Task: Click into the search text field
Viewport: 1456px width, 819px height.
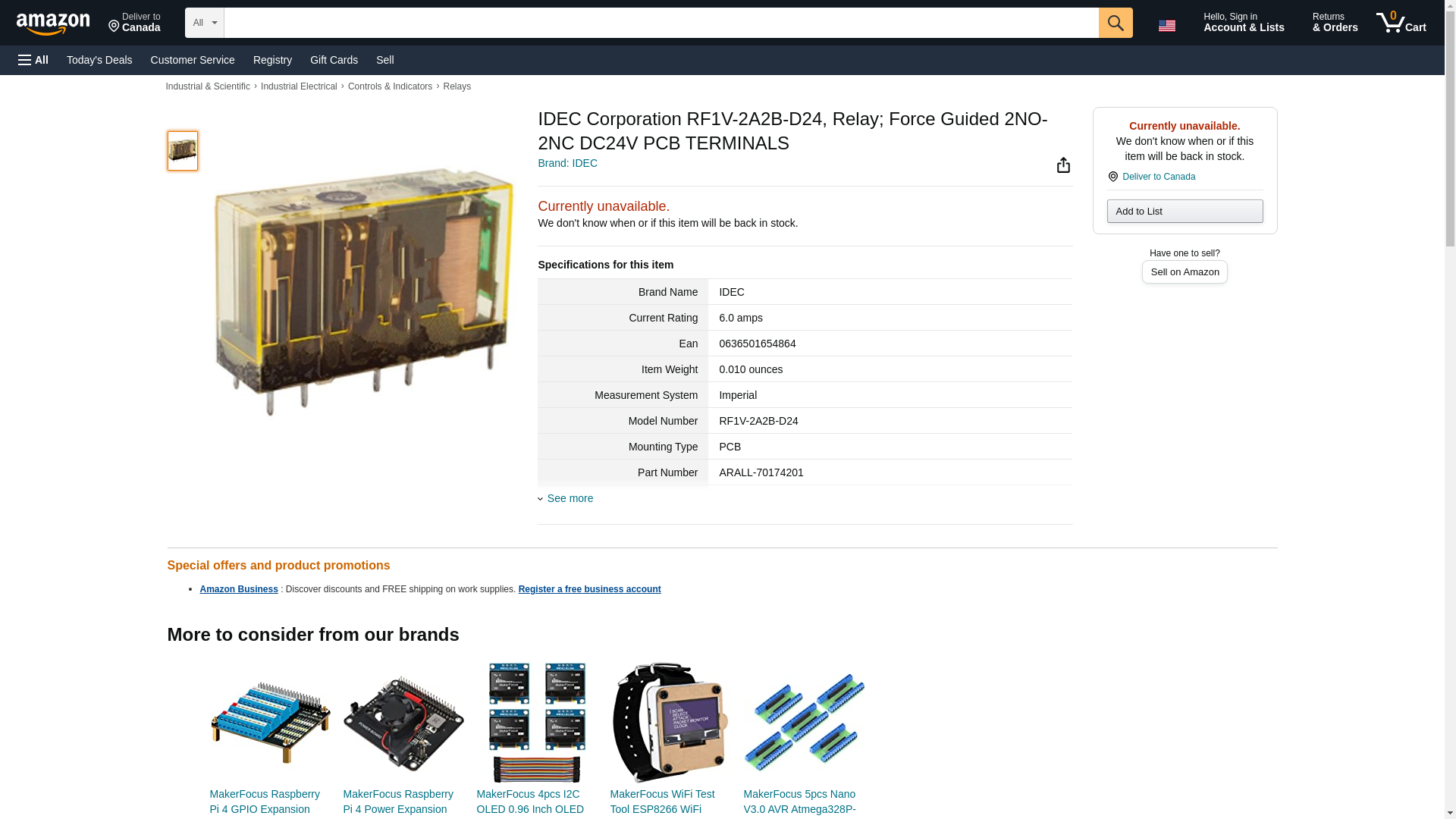Action: 661,23
